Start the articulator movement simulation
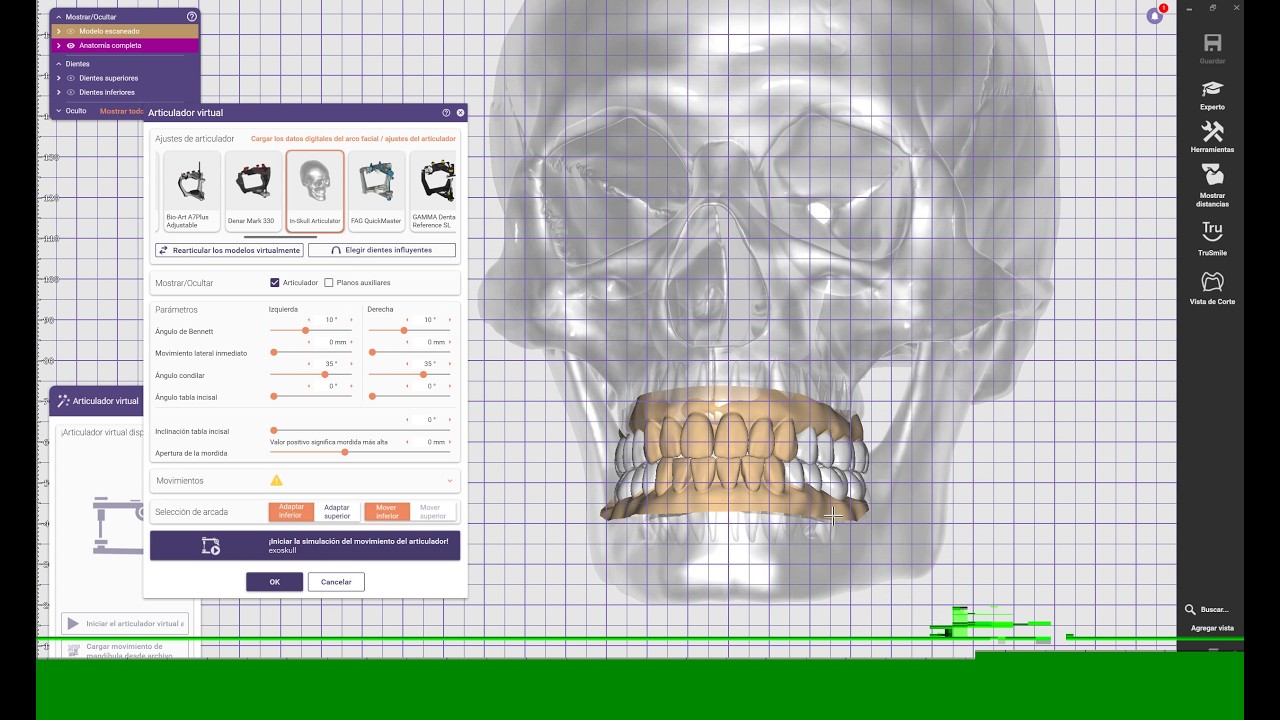The height and width of the screenshot is (720, 1280). [x=305, y=545]
